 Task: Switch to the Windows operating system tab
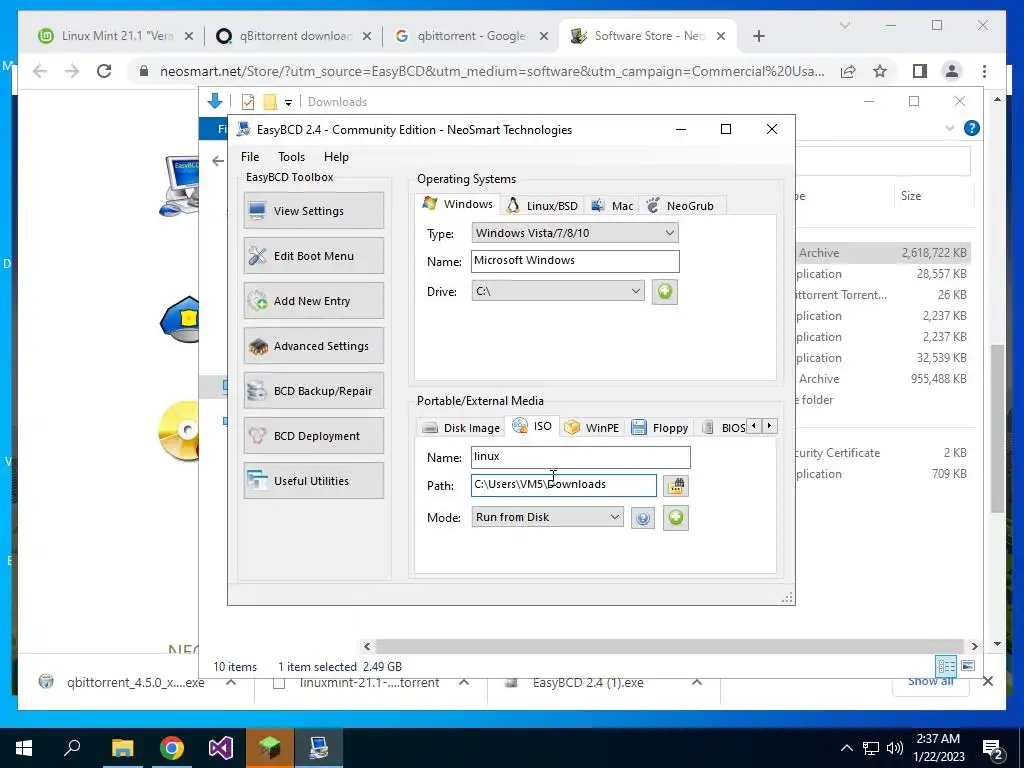458,204
